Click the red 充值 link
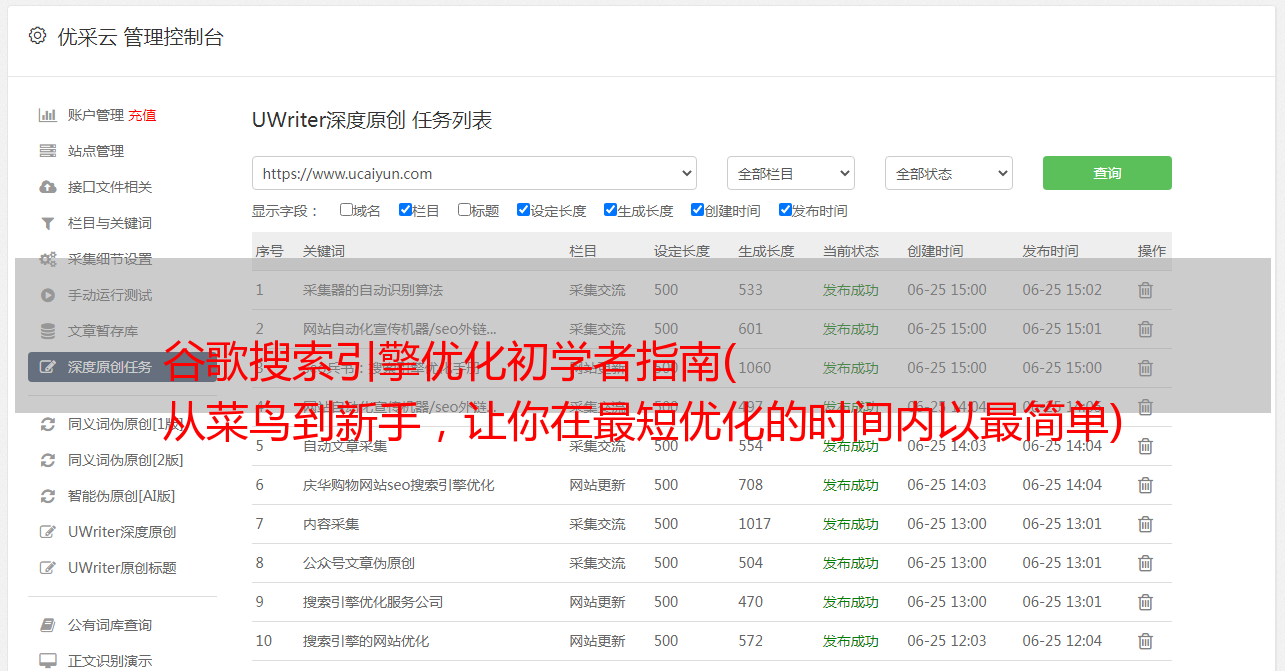Screen dimensions: 1285x671 click(142, 115)
